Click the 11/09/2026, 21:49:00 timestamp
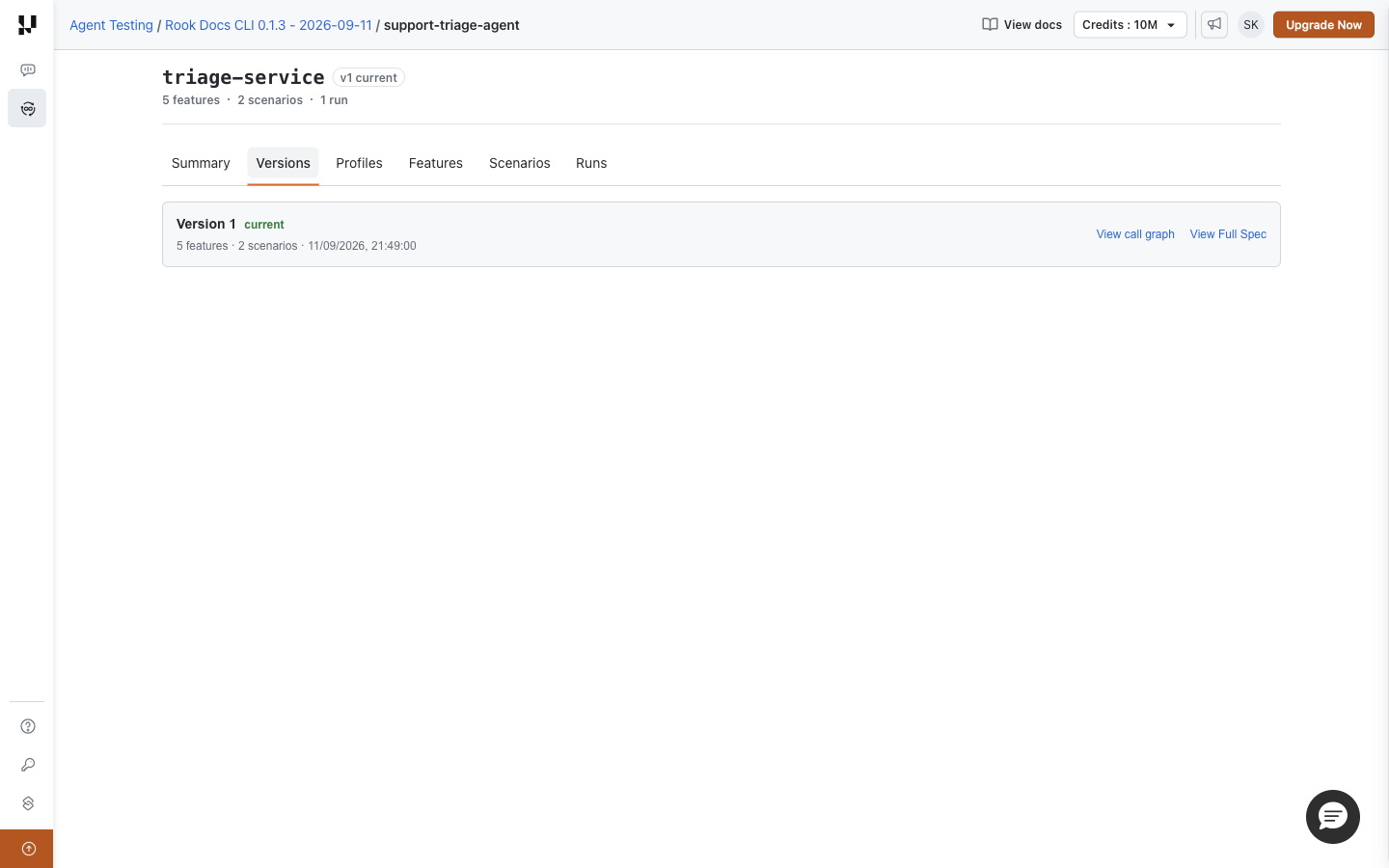This screenshot has width=1389, height=868. [x=362, y=246]
